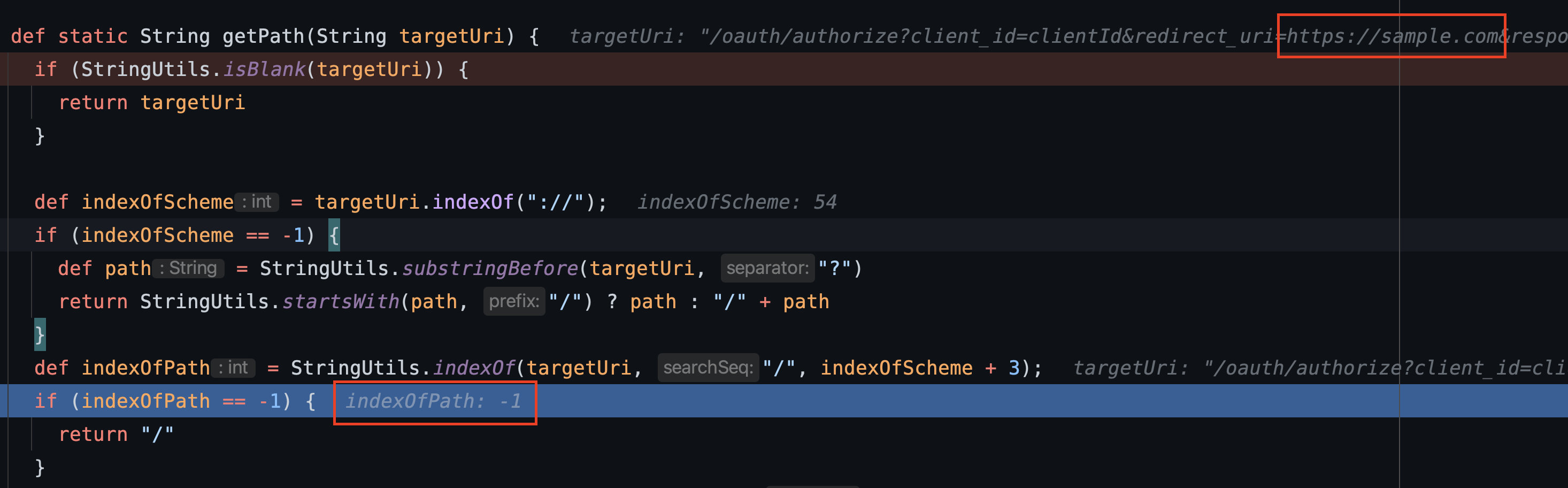1568x488 pixels.
Task: Click the "prefix:" parameter name hint
Action: pos(514,301)
